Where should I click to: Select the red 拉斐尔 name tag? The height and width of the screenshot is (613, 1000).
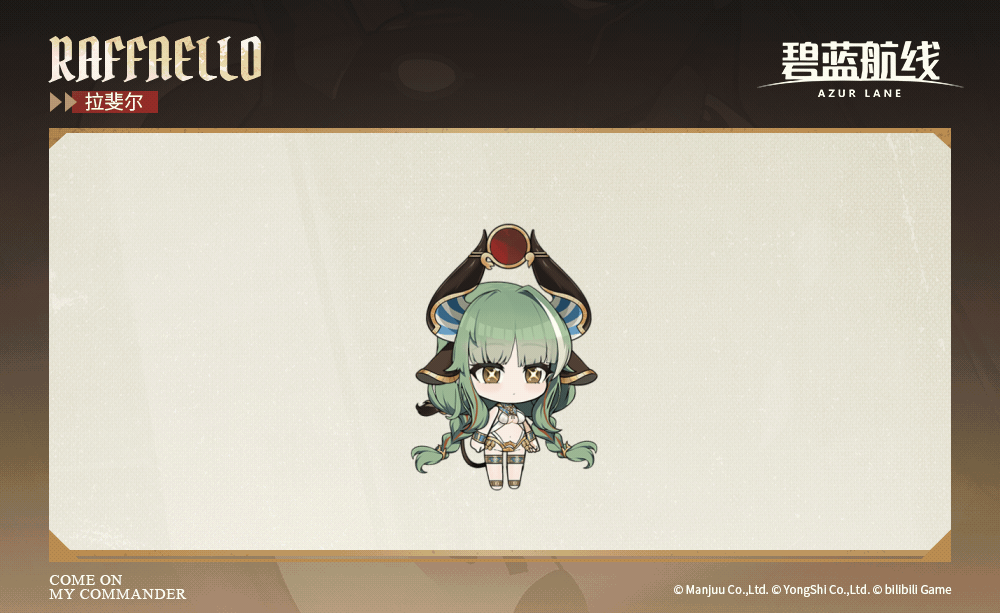[x=114, y=102]
